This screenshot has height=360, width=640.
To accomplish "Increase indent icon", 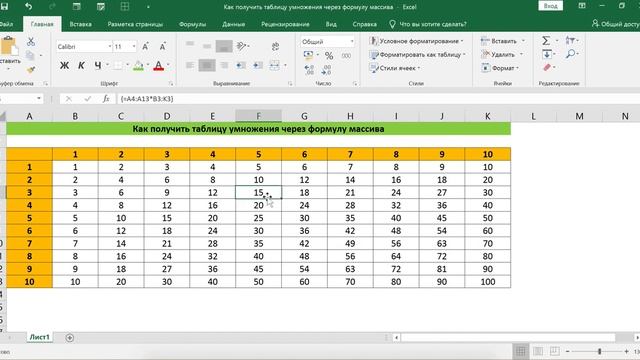I will click(x=258, y=65).
